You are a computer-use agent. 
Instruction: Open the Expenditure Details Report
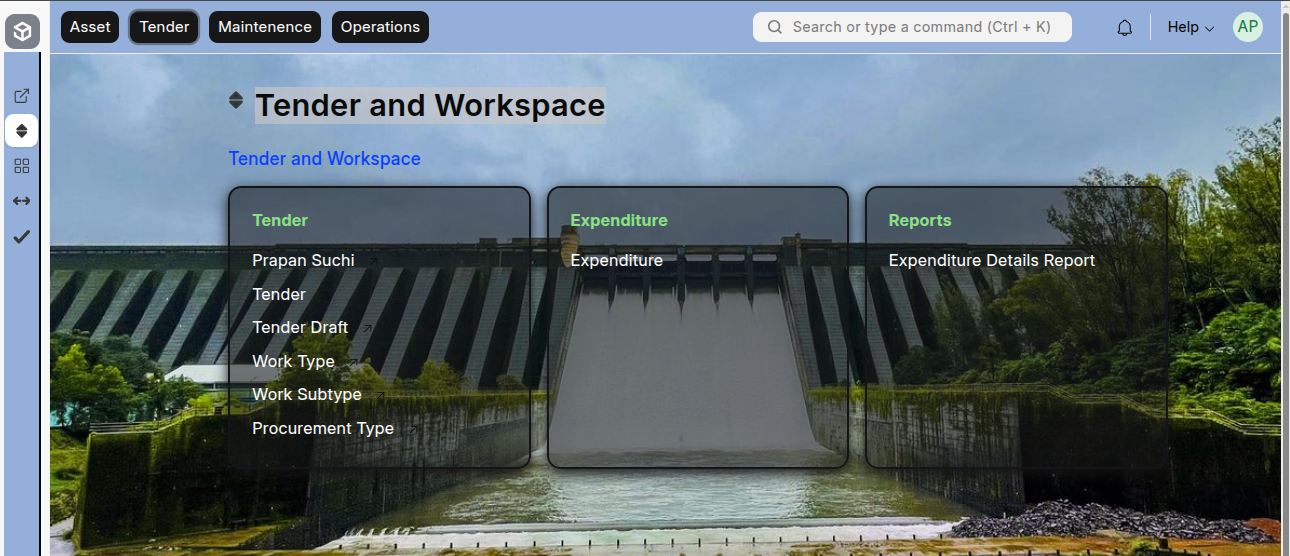pos(991,260)
